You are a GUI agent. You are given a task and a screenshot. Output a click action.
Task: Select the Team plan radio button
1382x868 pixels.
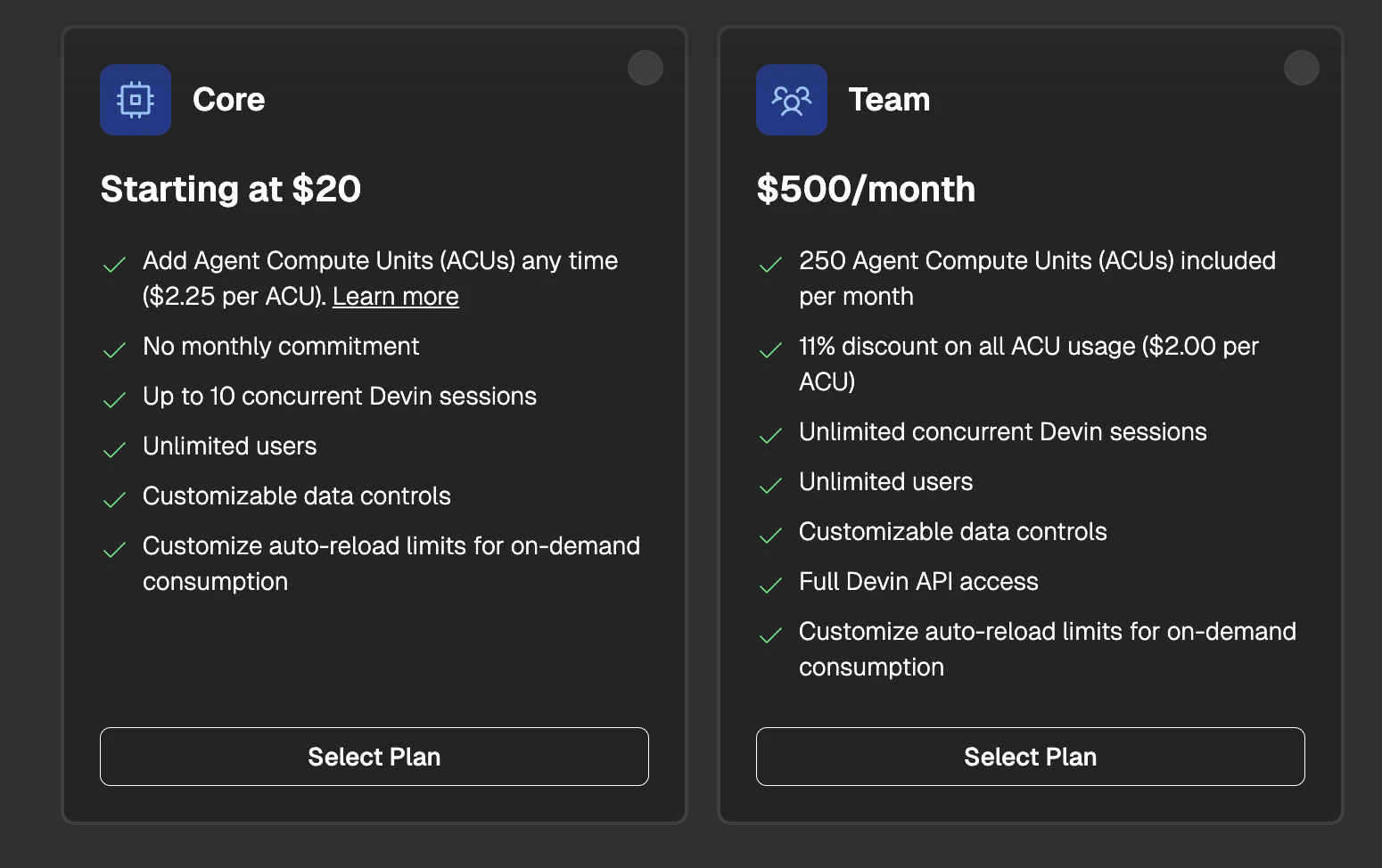click(x=1302, y=68)
